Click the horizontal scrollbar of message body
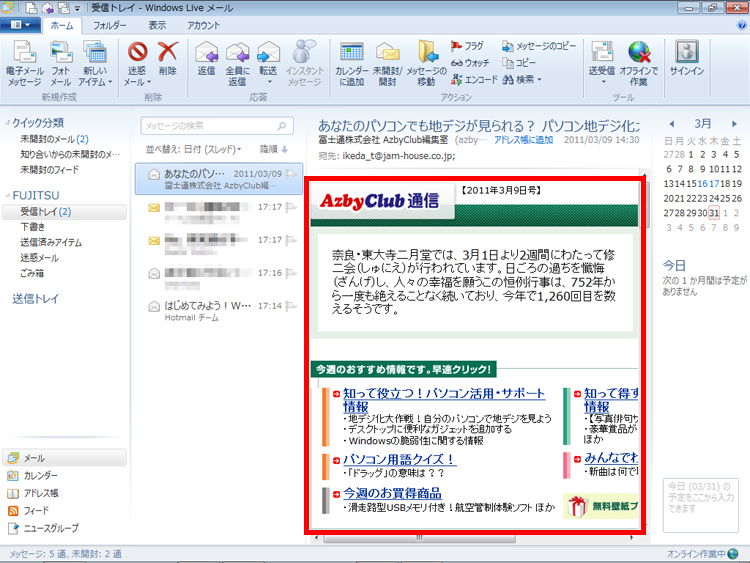This screenshot has height=563, width=750. [x=419, y=538]
